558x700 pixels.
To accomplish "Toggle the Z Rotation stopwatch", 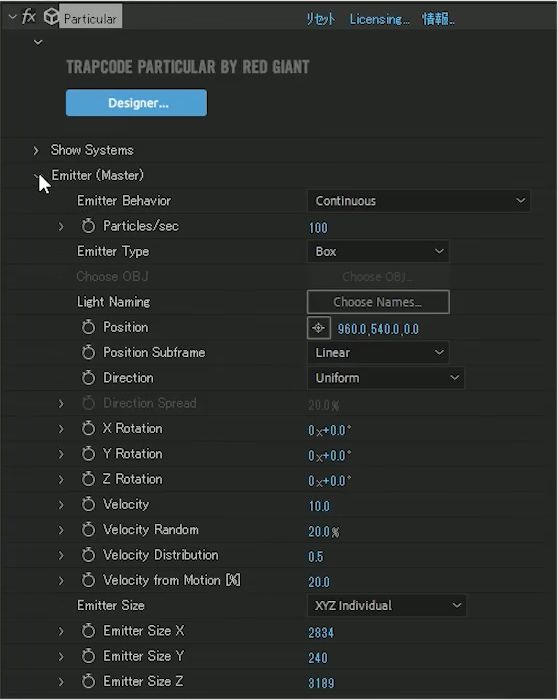I will (88, 479).
